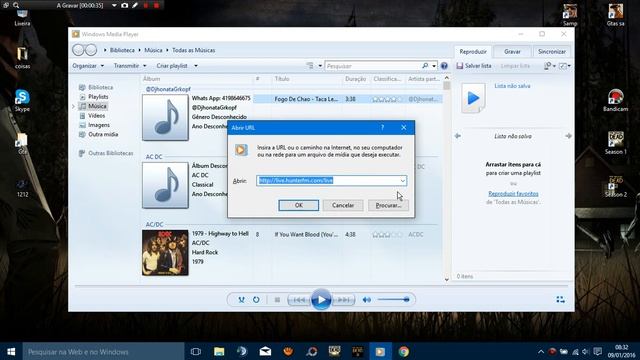640x360 pixels.
Task: Click the dialog help question mark
Action: (x=382, y=127)
